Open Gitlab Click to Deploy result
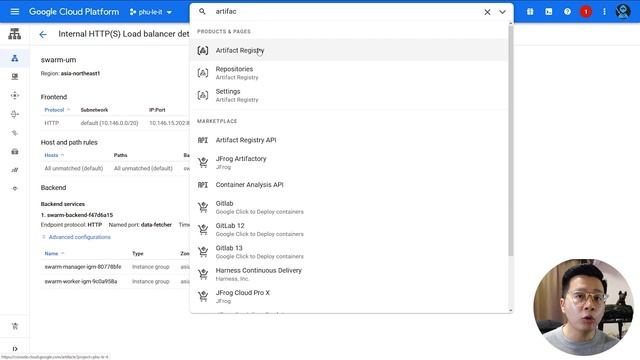 349,207
